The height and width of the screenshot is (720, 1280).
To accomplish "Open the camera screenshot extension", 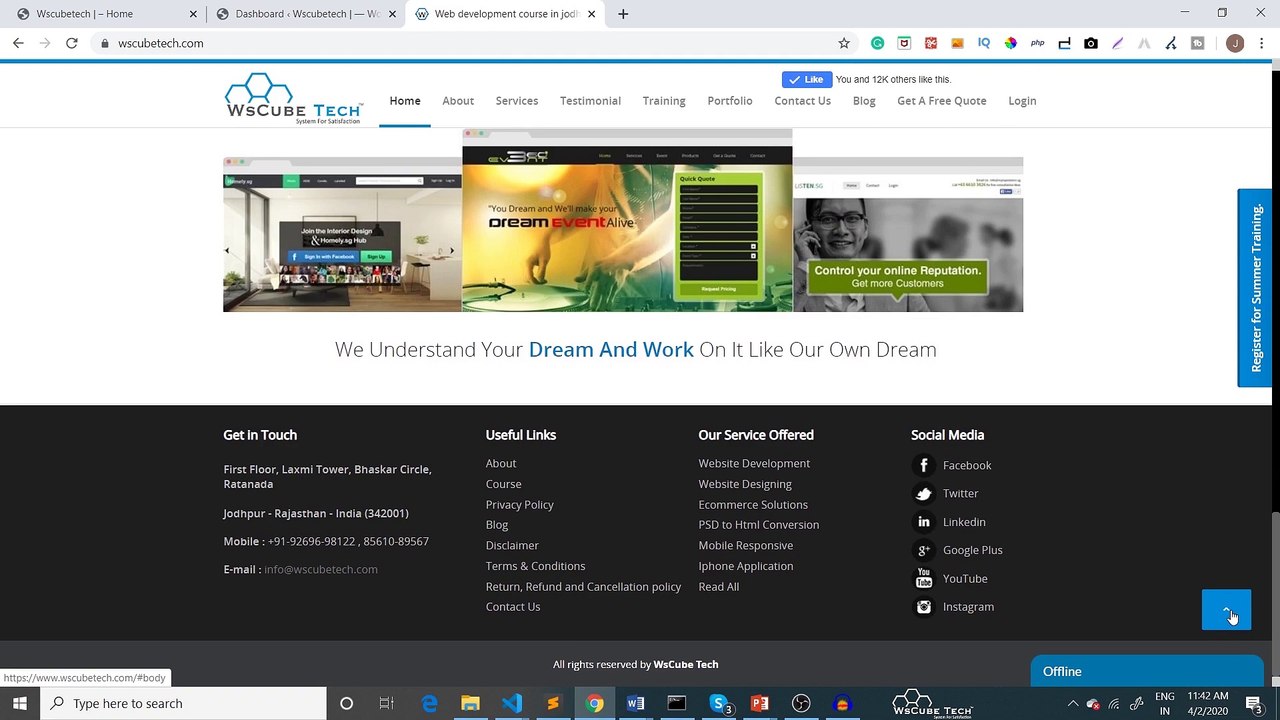I will 1091,43.
